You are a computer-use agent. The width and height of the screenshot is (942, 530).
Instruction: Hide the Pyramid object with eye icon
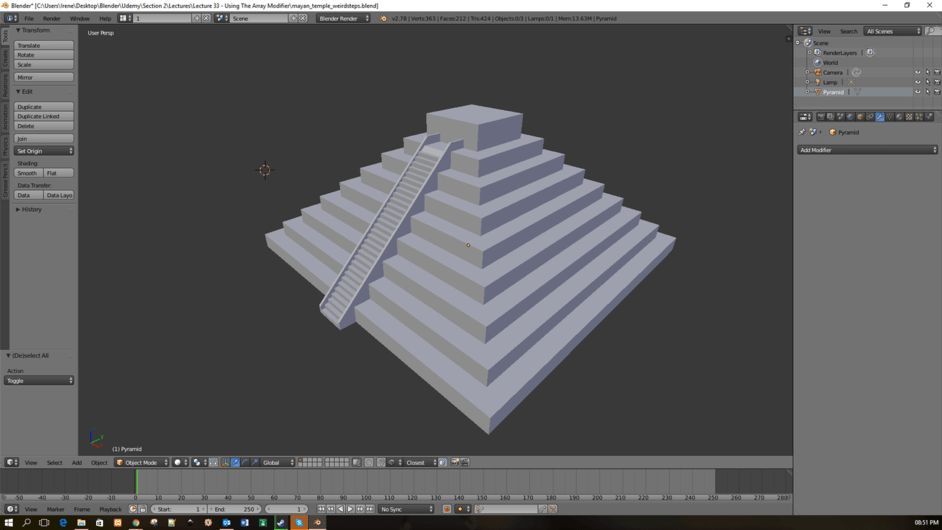[917, 92]
